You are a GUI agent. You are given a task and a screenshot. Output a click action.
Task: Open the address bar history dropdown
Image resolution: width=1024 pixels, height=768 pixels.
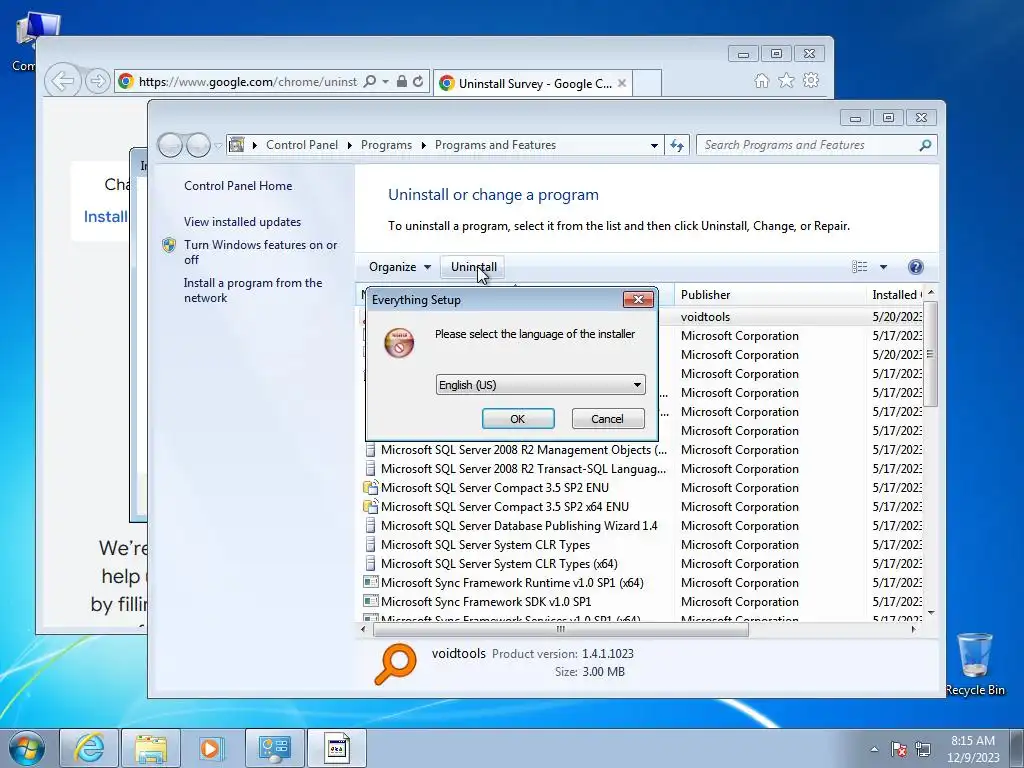654,145
